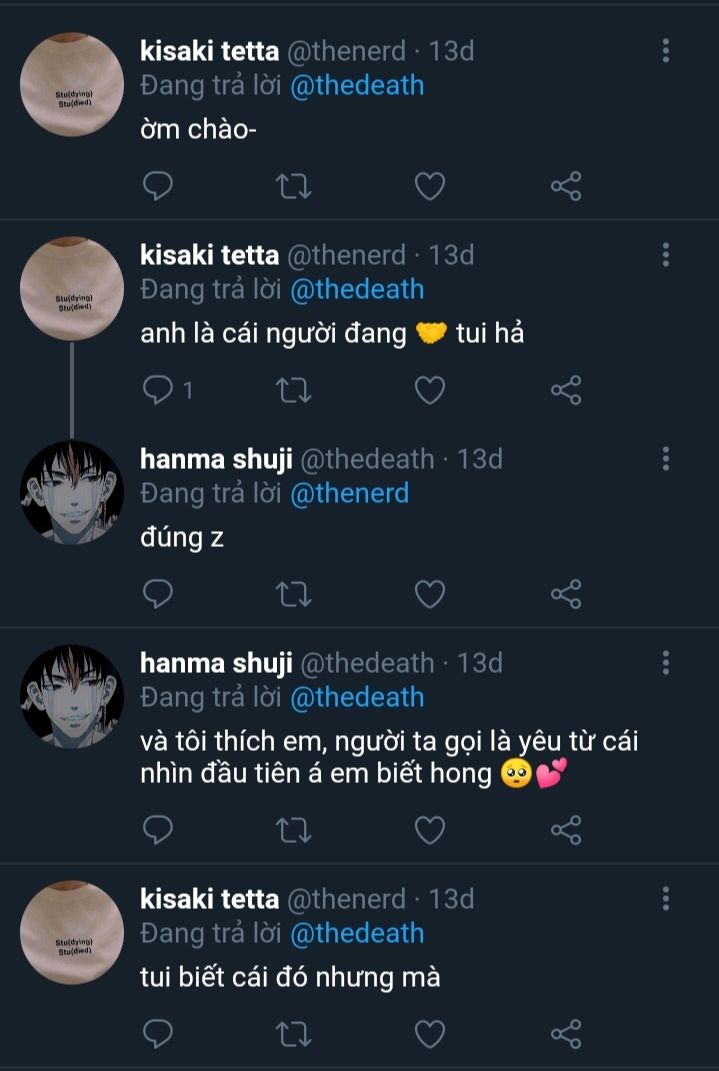
Task: Retweet the "ờm chào-" tweet
Action: tap(293, 186)
